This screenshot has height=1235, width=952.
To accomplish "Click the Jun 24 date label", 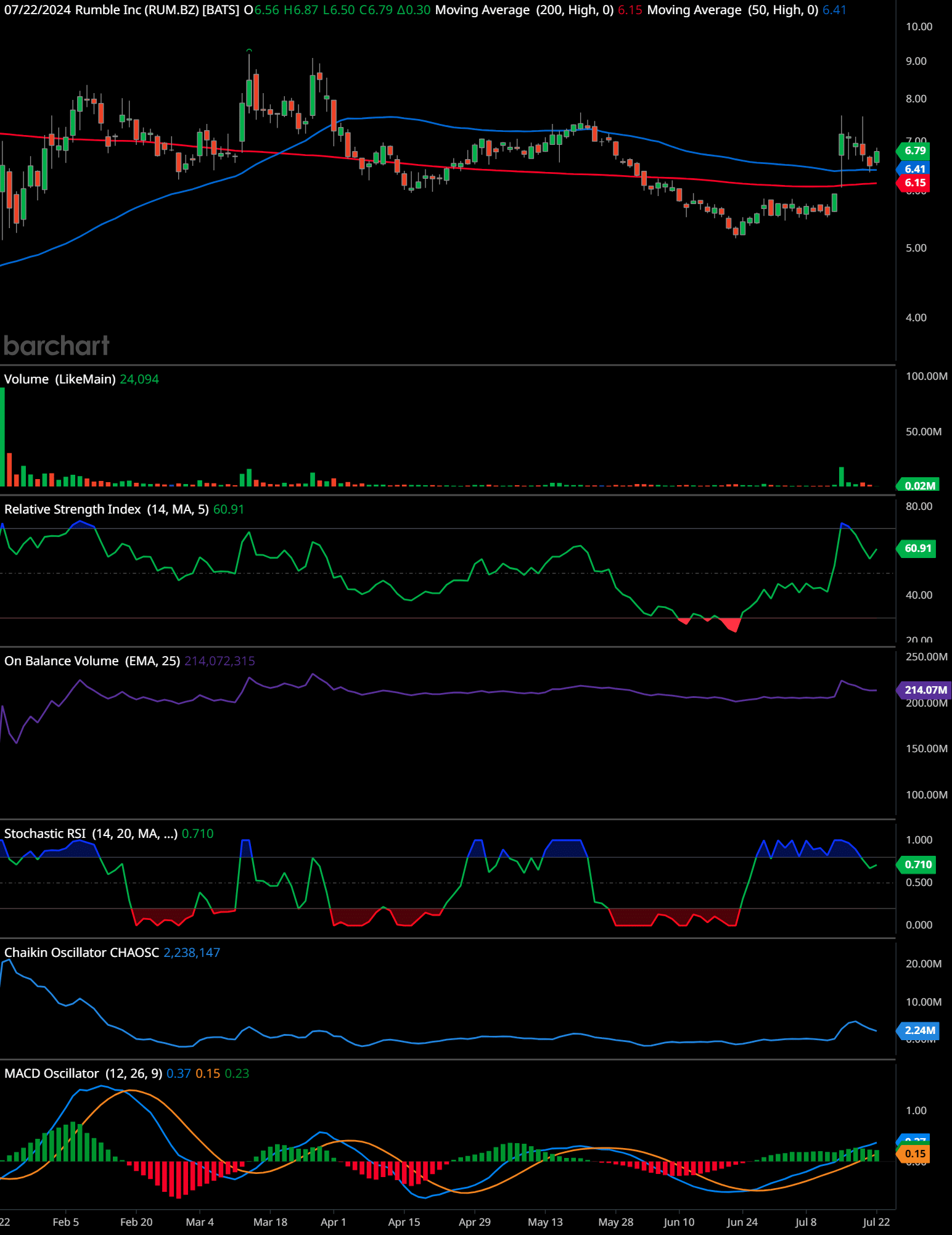I will 742,1222.
